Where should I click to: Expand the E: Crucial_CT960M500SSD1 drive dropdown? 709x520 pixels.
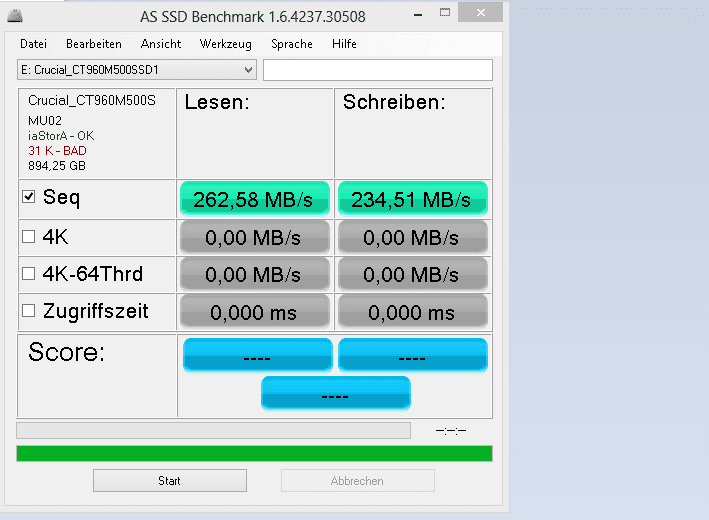click(x=137, y=70)
